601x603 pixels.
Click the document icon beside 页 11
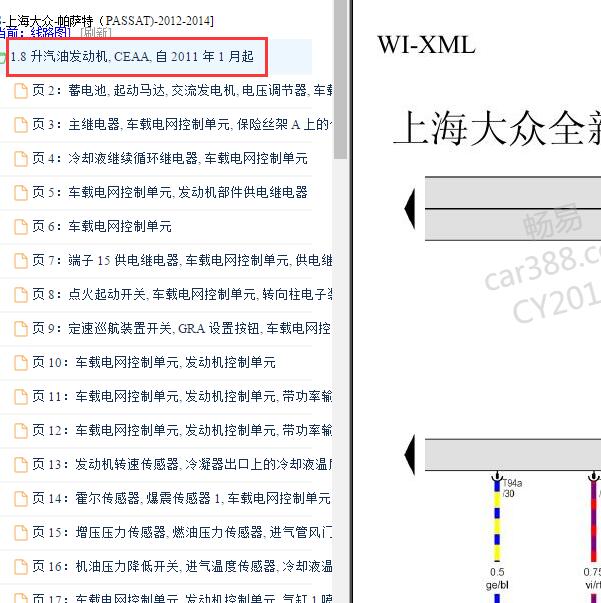tap(21, 396)
